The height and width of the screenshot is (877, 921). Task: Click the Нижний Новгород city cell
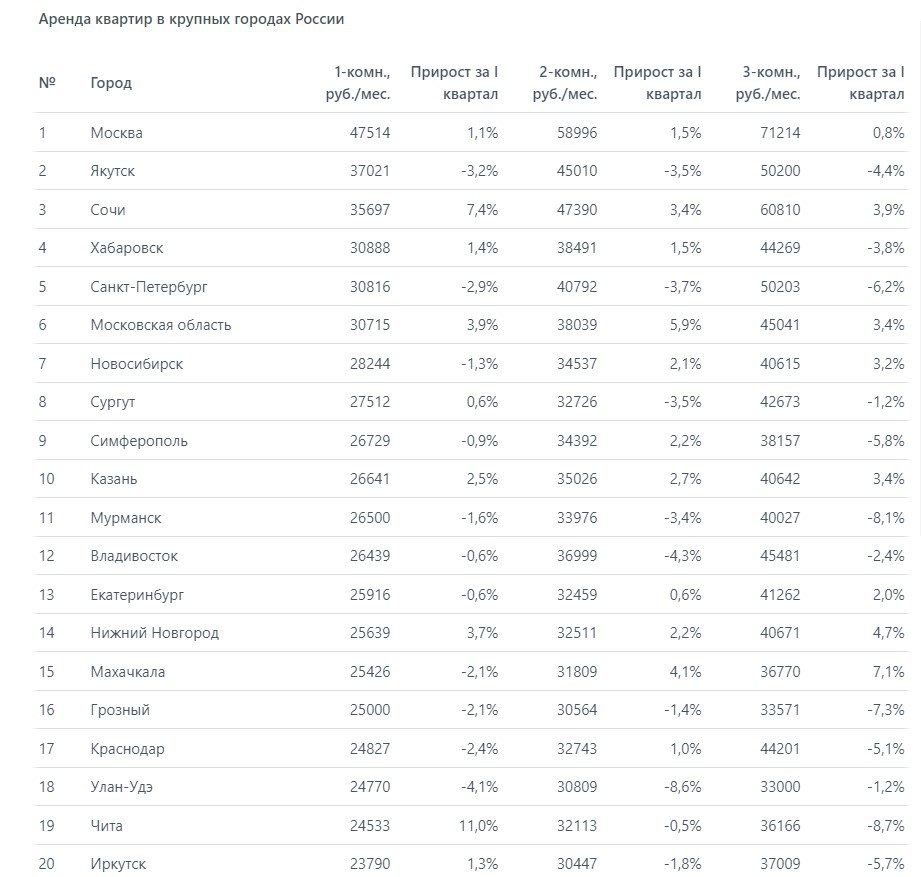[x=154, y=633]
